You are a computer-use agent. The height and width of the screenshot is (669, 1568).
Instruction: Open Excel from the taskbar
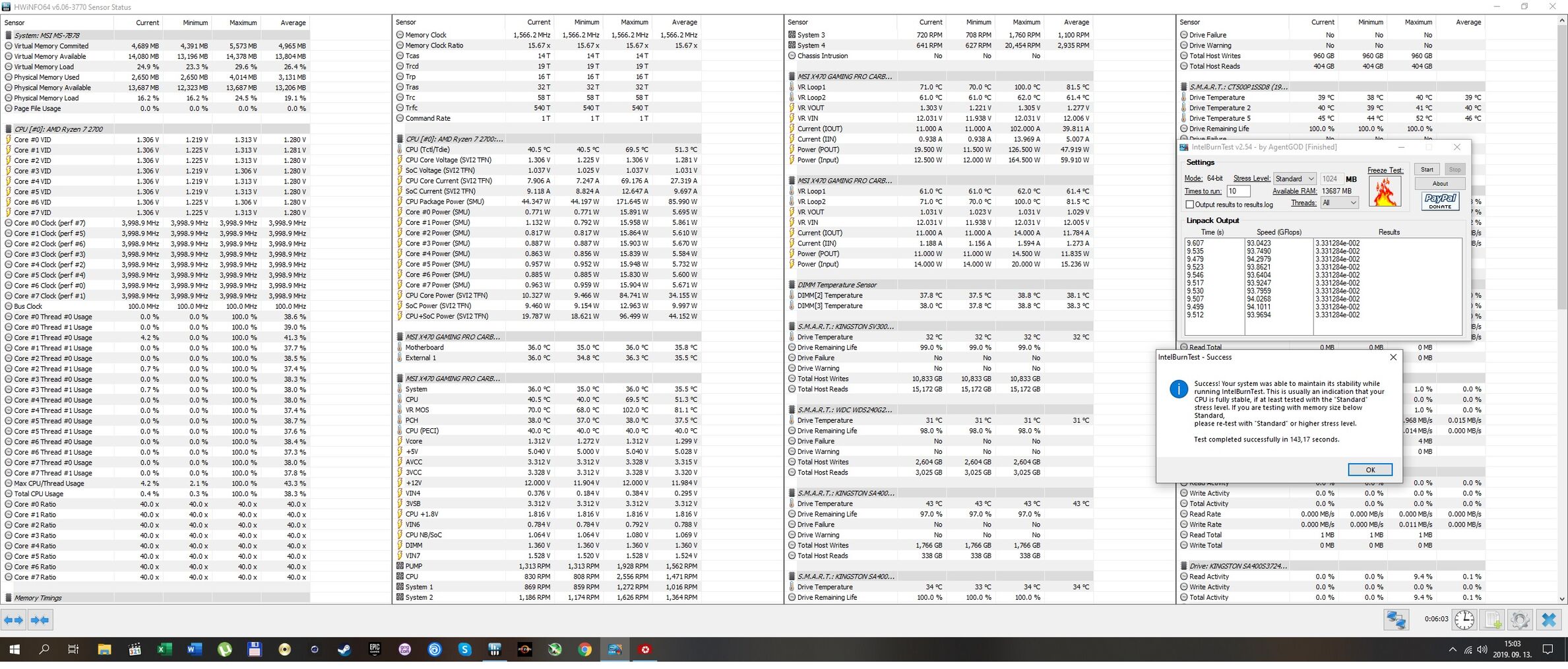click(164, 650)
